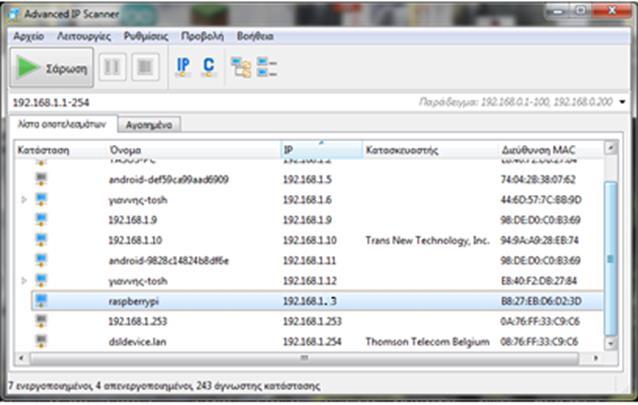Screen dimensions: 638x405
Task: Click the computer icon of dsldevice.lan row
Action: (41, 341)
